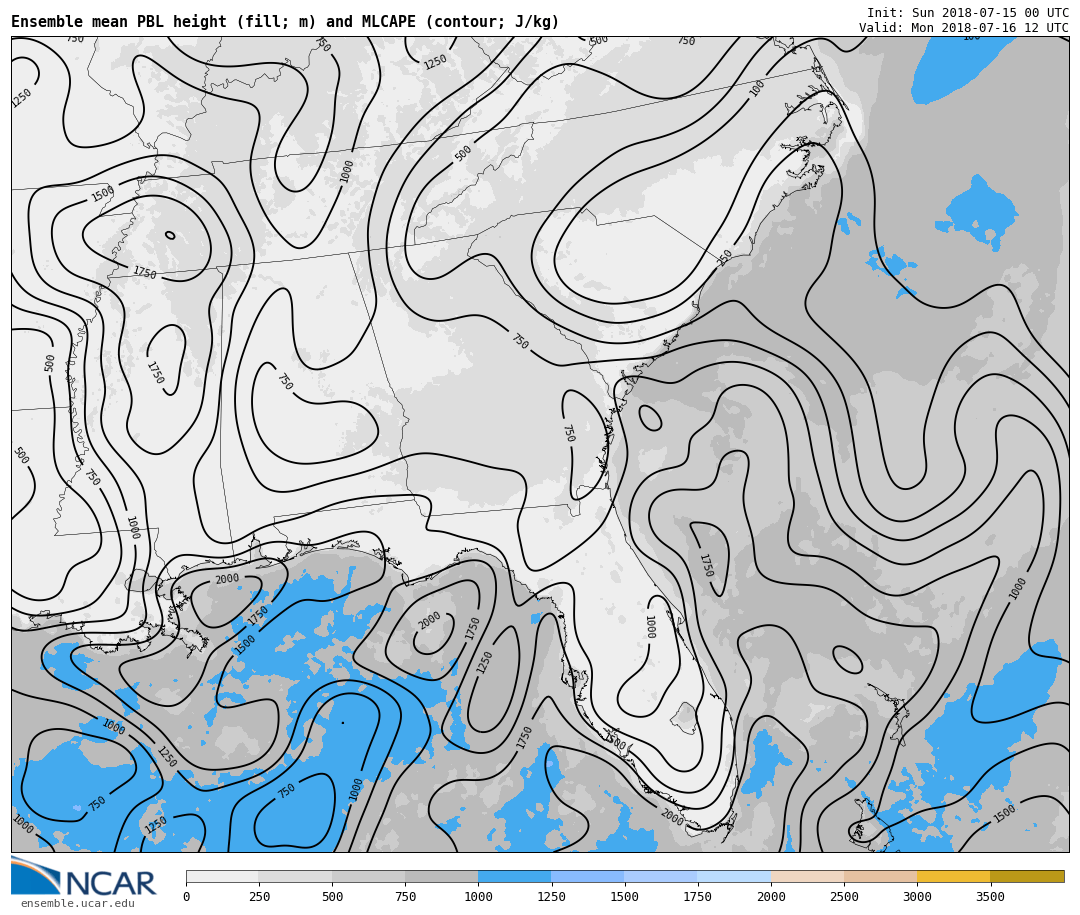
Task: Click the 250 contour label on the map
Action: 725,257
